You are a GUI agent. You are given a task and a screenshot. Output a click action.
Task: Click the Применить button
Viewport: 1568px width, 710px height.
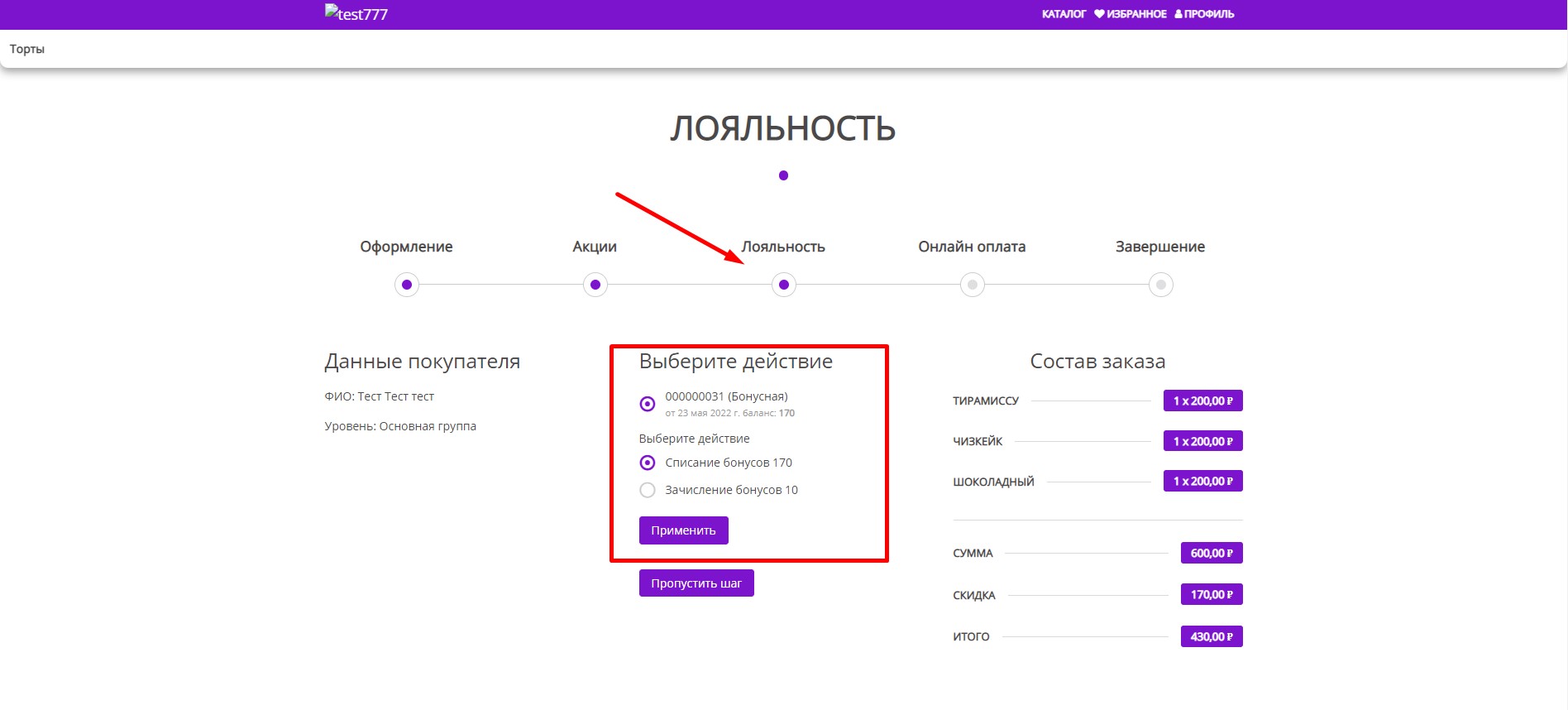click(684, 530)
